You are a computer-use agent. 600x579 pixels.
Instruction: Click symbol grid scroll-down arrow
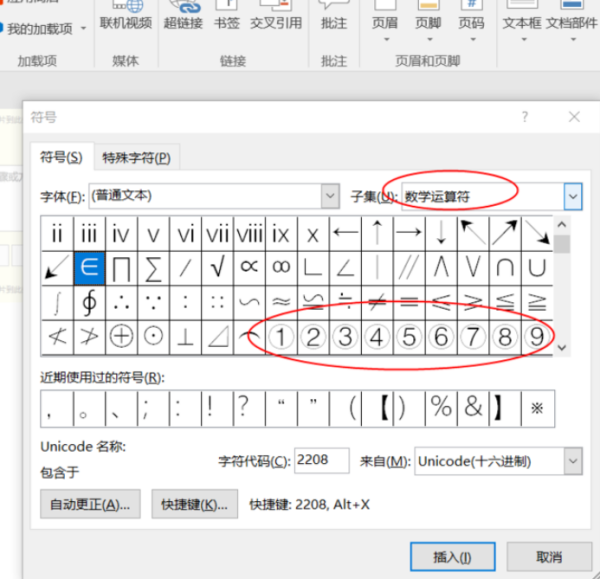click(561, 347)
